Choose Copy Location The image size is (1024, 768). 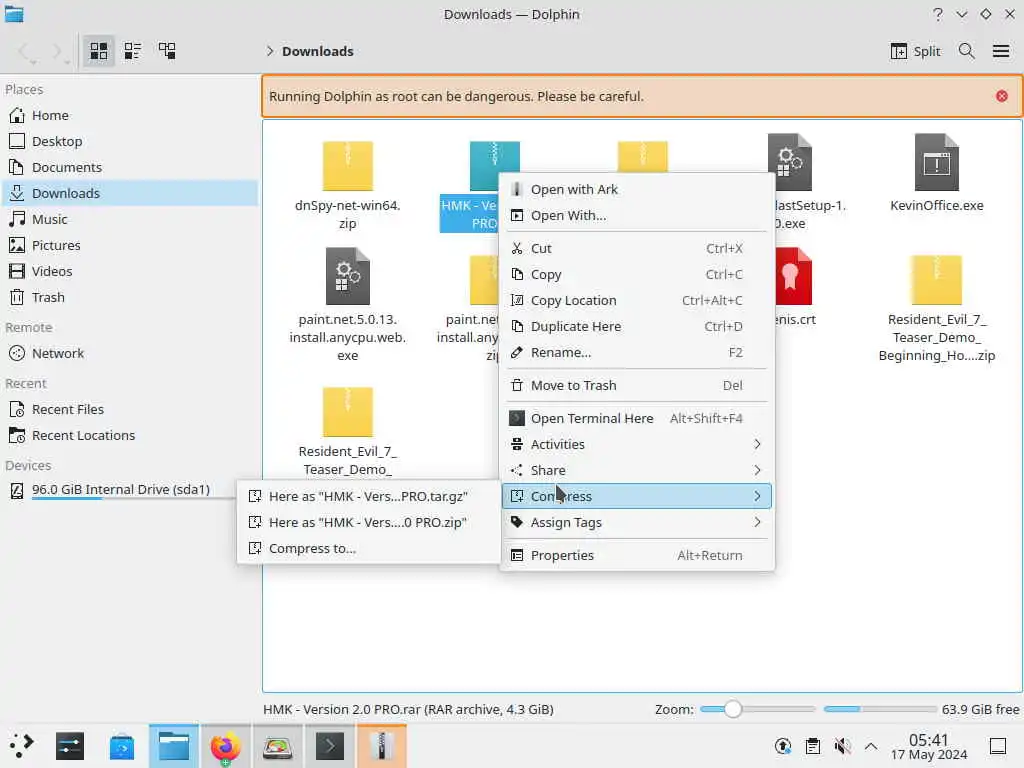[637, 300]
